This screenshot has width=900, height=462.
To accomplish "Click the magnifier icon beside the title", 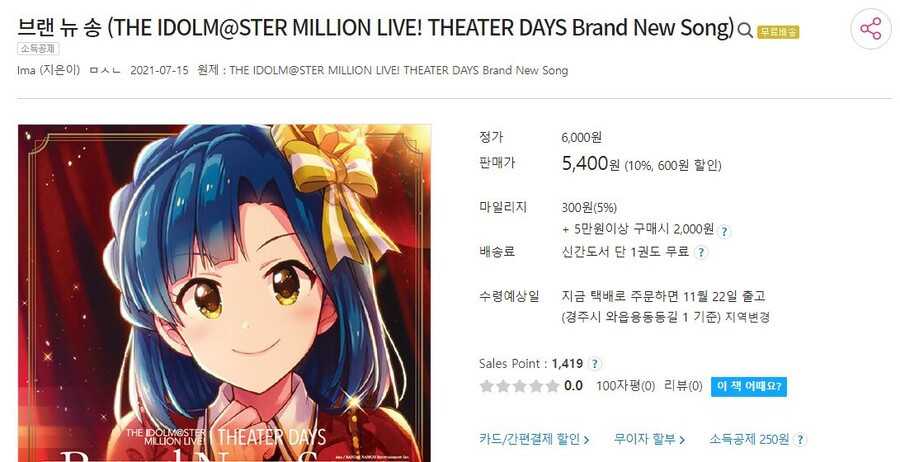I will click(744, 30).
